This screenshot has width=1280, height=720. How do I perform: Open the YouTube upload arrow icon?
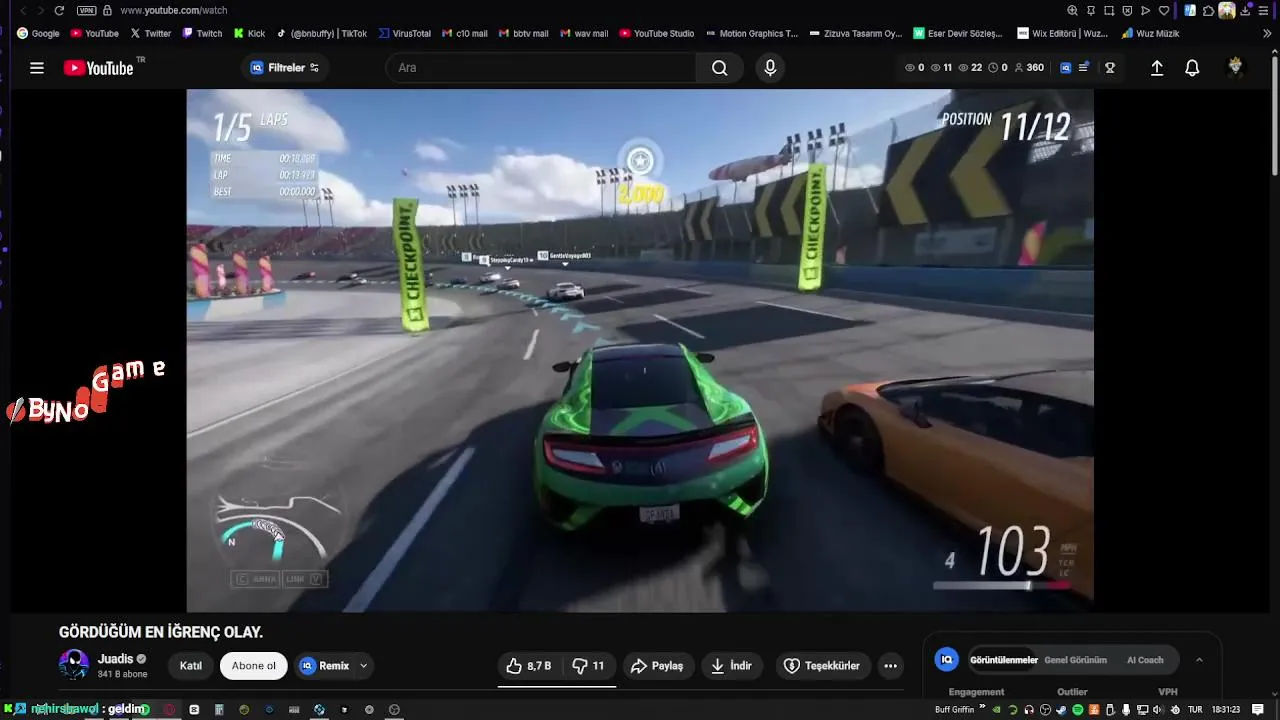1157,68
